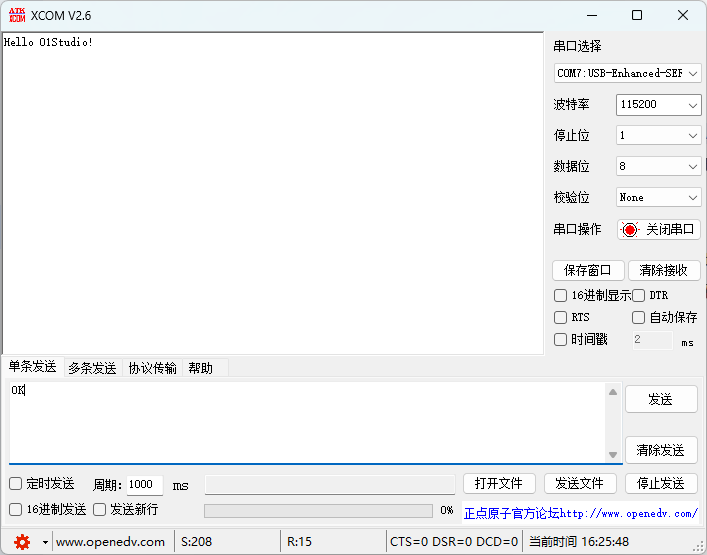Minimize the XCOM V2.6 window
Screen dimensions: 707x555
[x=592, y=15]
